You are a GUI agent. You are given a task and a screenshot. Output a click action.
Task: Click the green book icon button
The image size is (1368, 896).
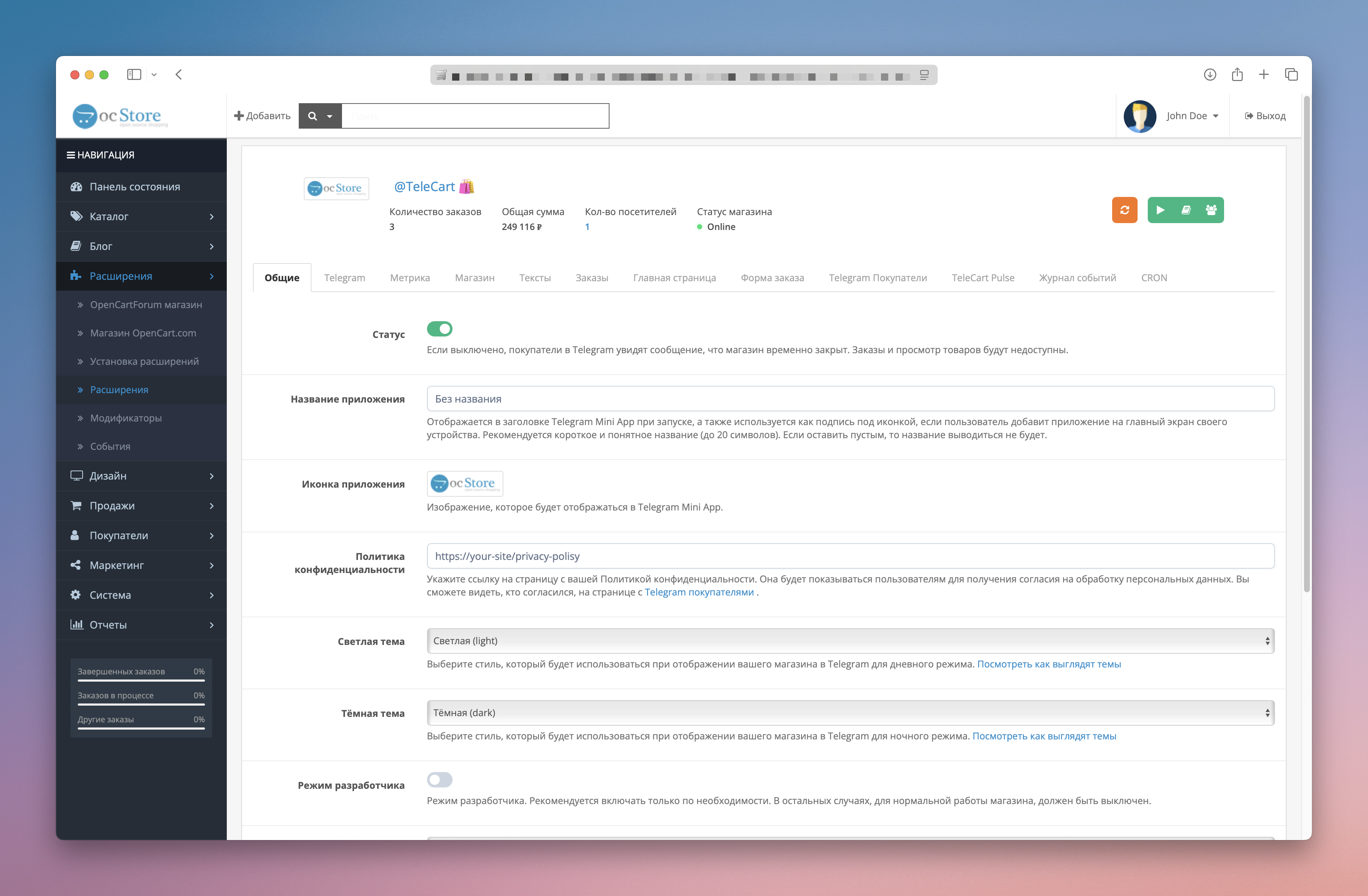1185,210
